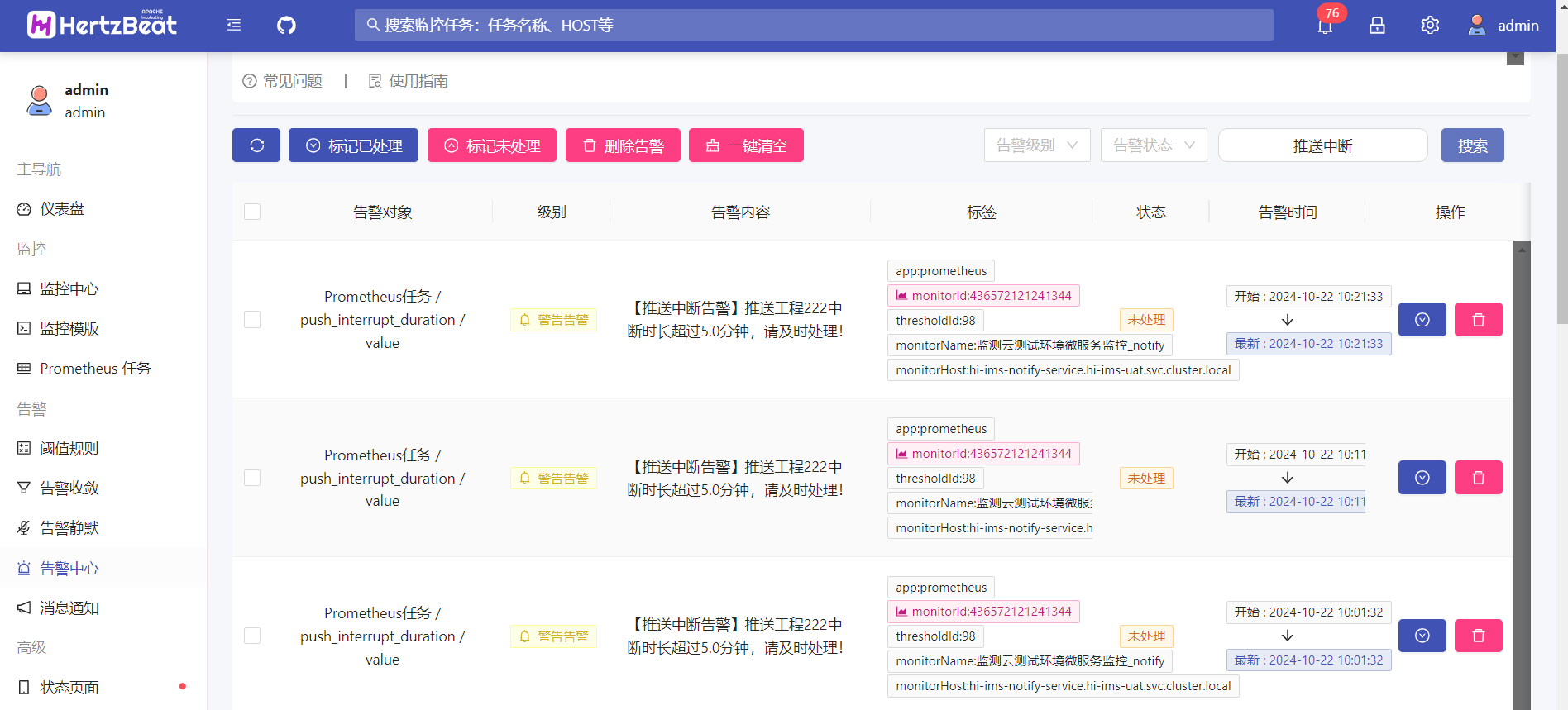The width and height of the screenshot is (1568, 710).
Task: Open the settings gear icon
Action: pos(1430,26)
